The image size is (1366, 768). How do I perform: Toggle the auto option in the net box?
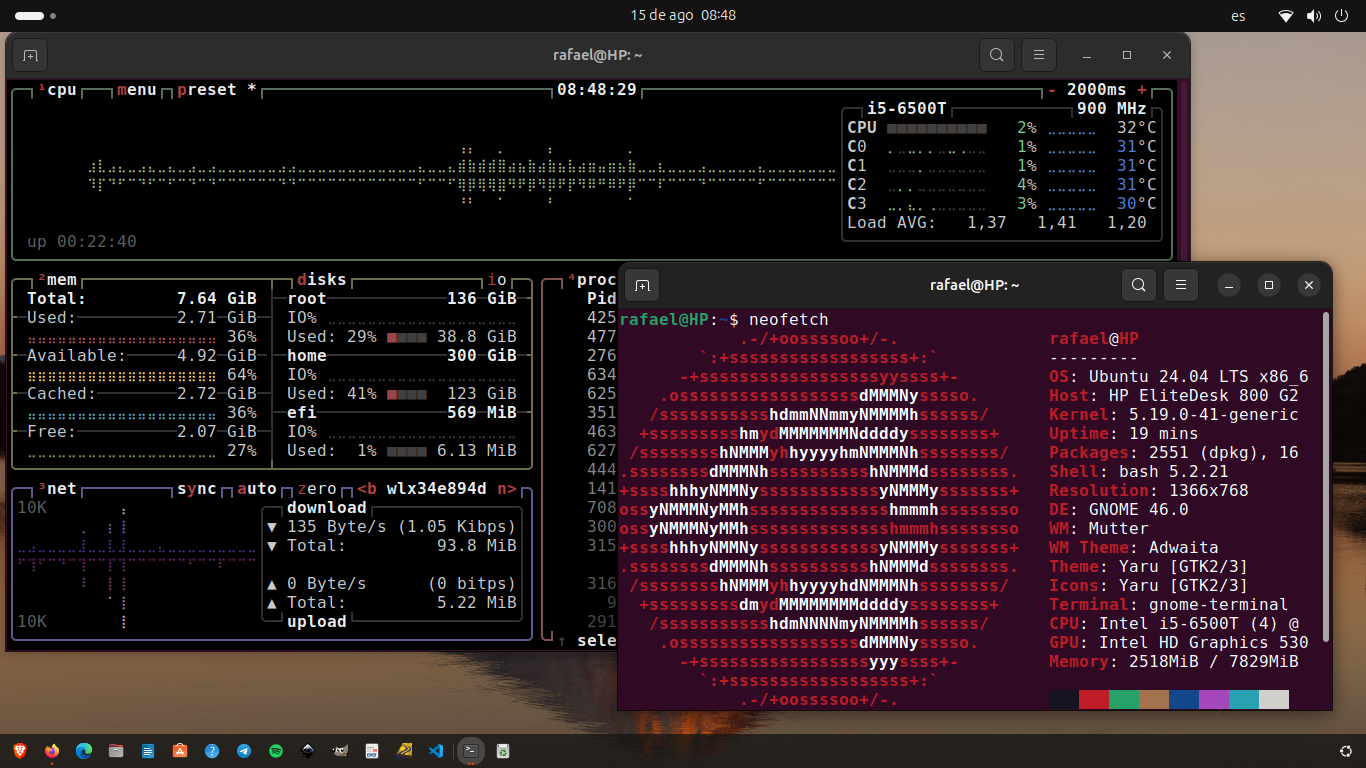[257, 489]
